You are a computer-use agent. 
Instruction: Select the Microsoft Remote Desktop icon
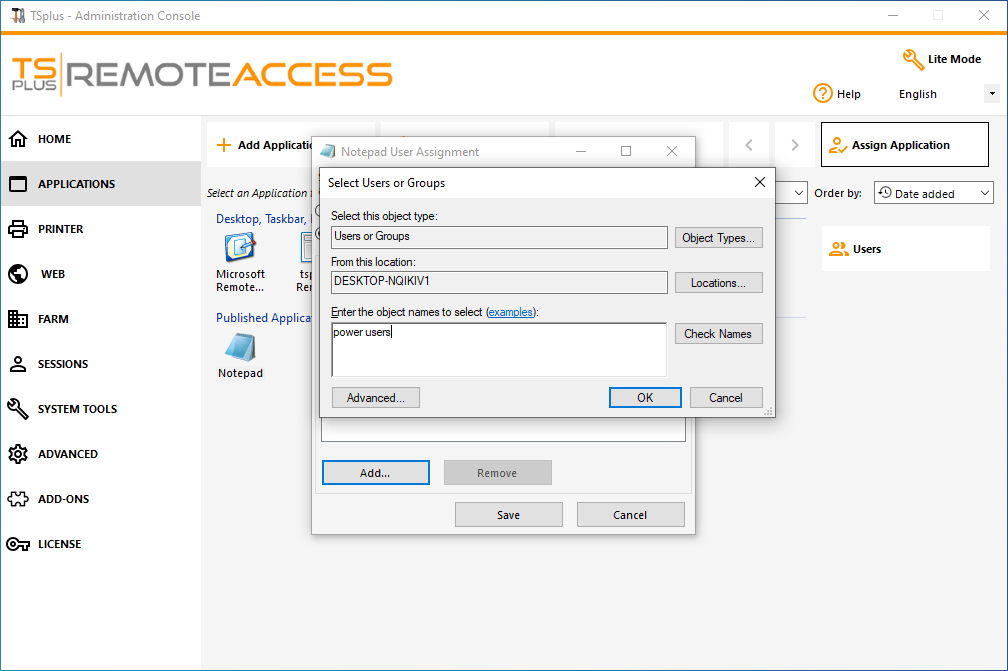pyautogui.click(x=240, y=247)
